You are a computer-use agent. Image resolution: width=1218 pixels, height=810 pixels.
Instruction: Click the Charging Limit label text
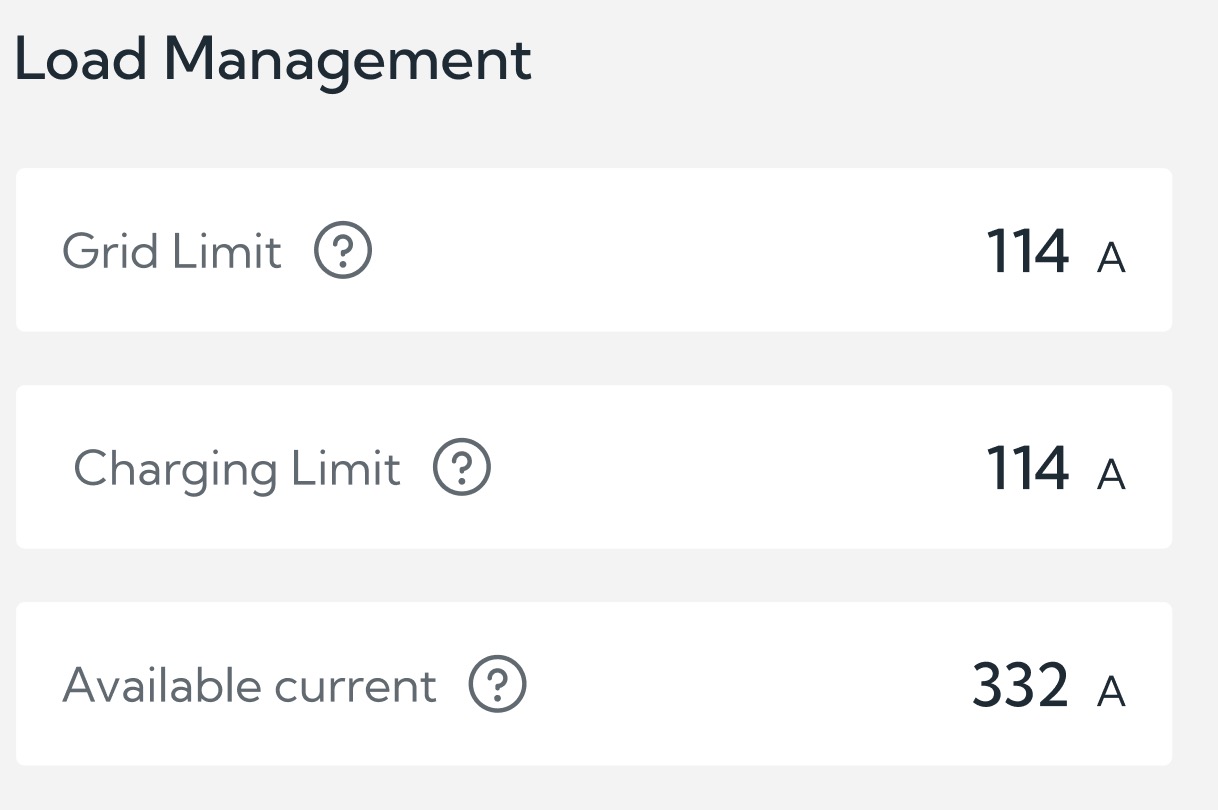point(237,469)
